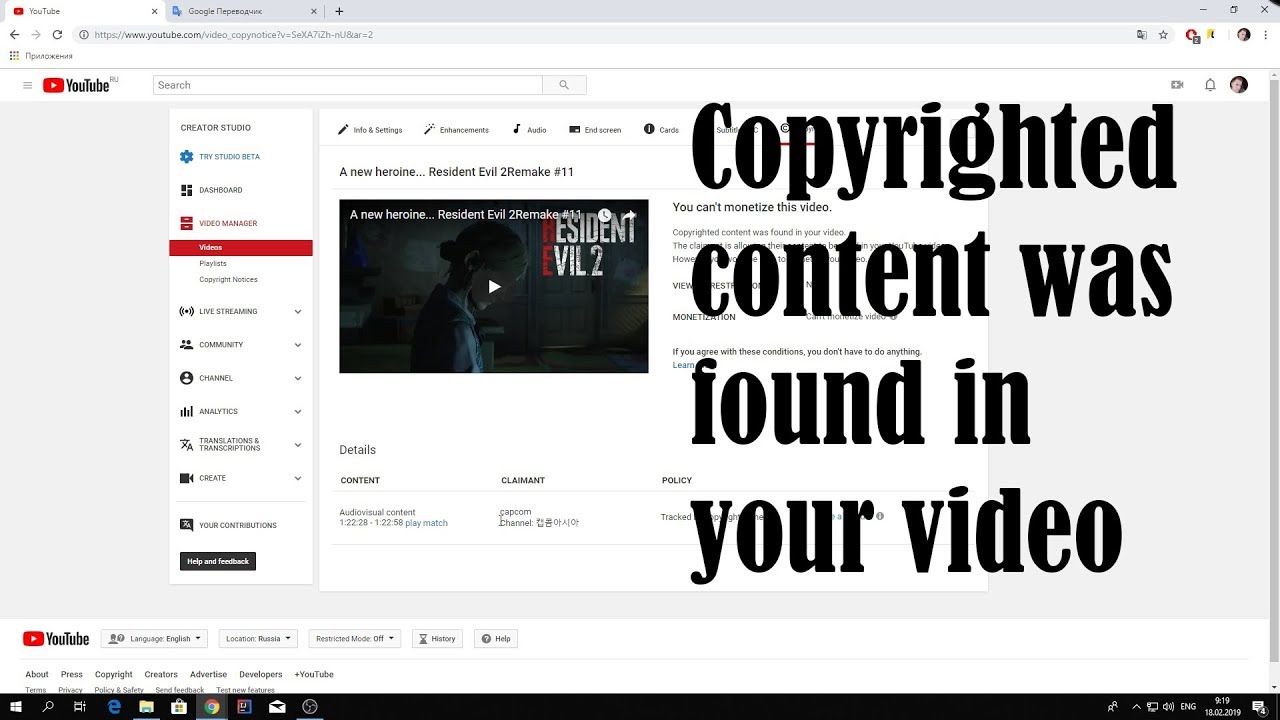Switch to the Enhancements tab
This screenshot has height=720, width=1280.
point(456,130)
